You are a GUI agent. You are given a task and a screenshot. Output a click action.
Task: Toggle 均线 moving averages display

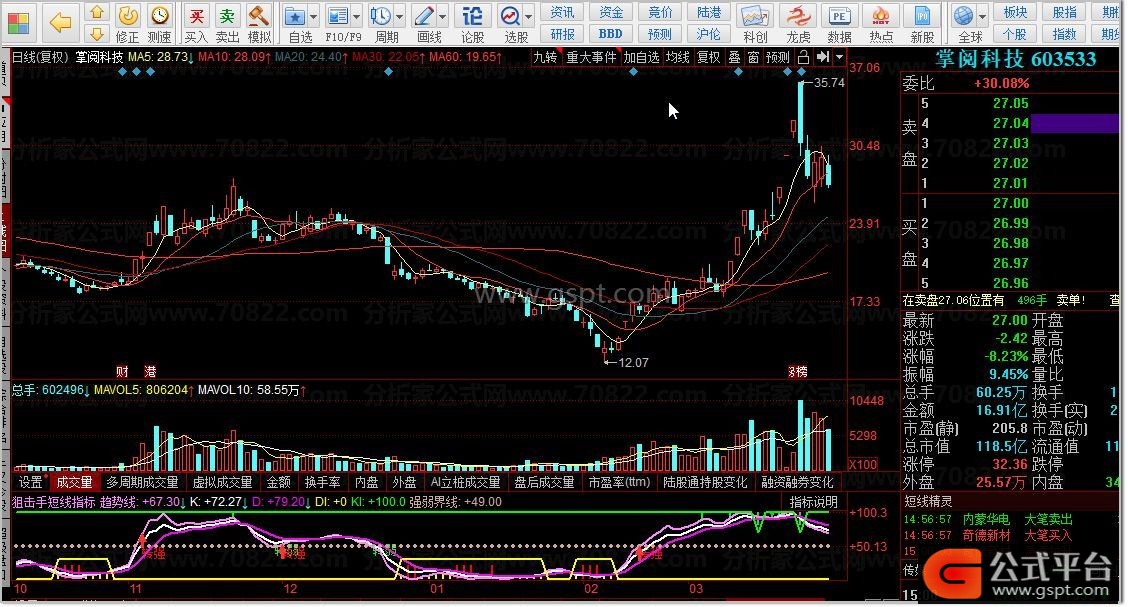(678, 57)
